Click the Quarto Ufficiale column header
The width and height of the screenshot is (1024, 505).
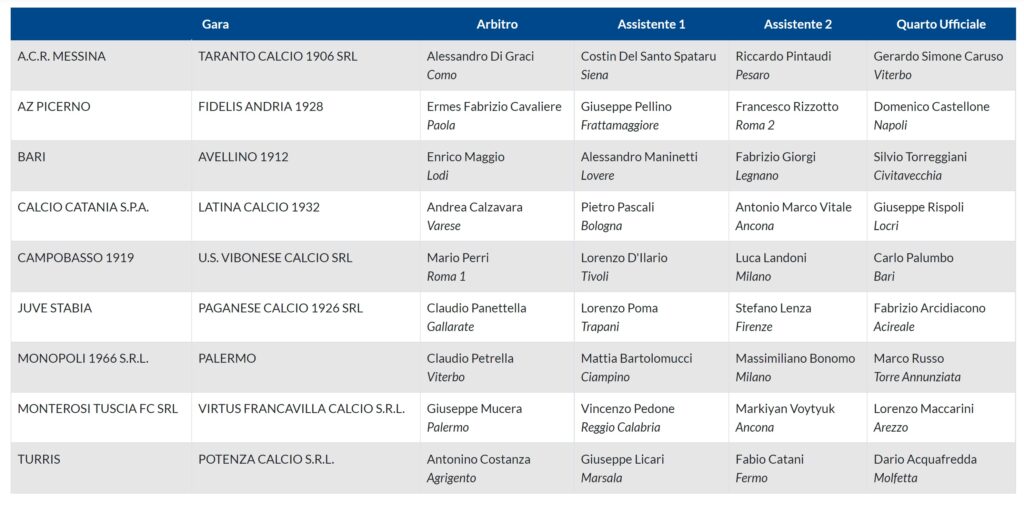click(940, 24)
